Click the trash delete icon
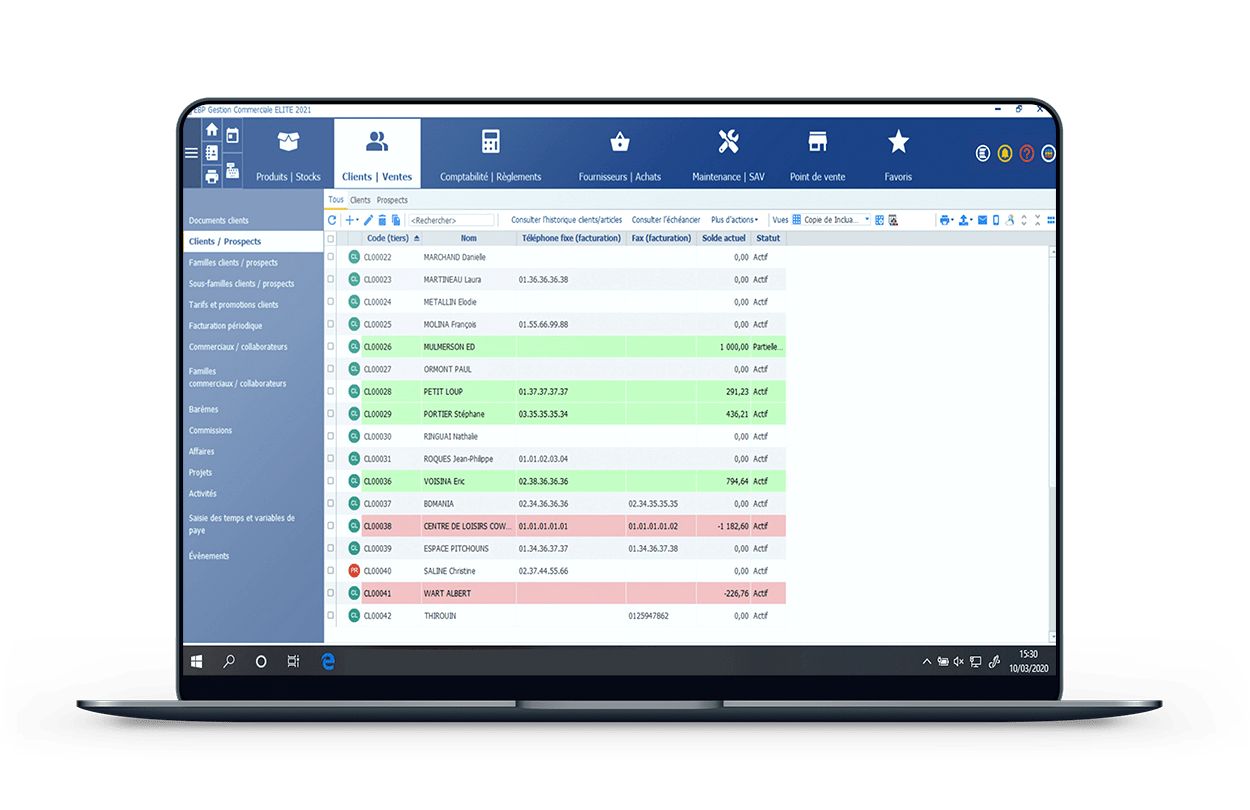Image resolution: width=1250 pixels, height=810 pixels. point(382,220)
